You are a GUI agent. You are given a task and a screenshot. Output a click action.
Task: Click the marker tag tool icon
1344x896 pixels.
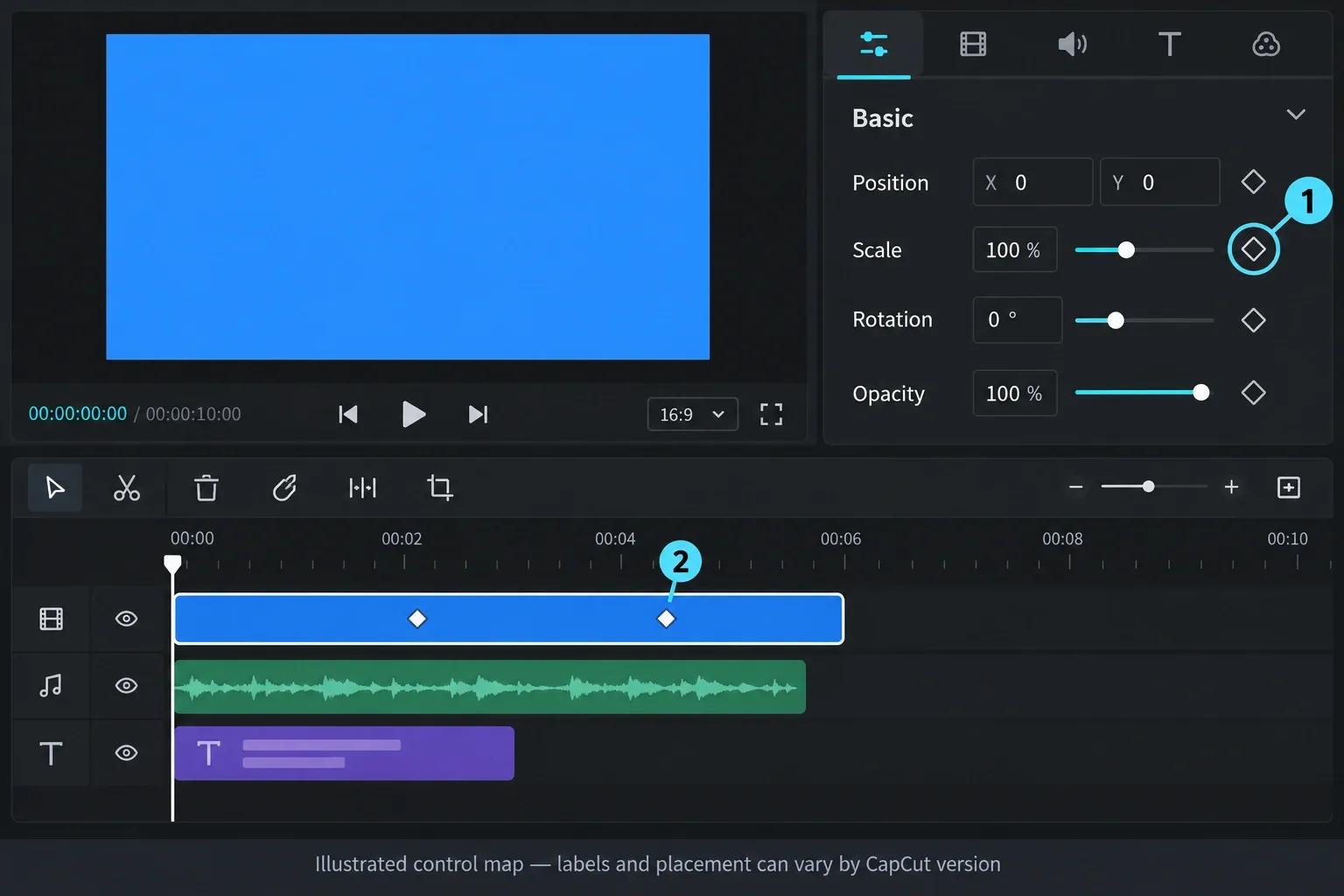284,487
